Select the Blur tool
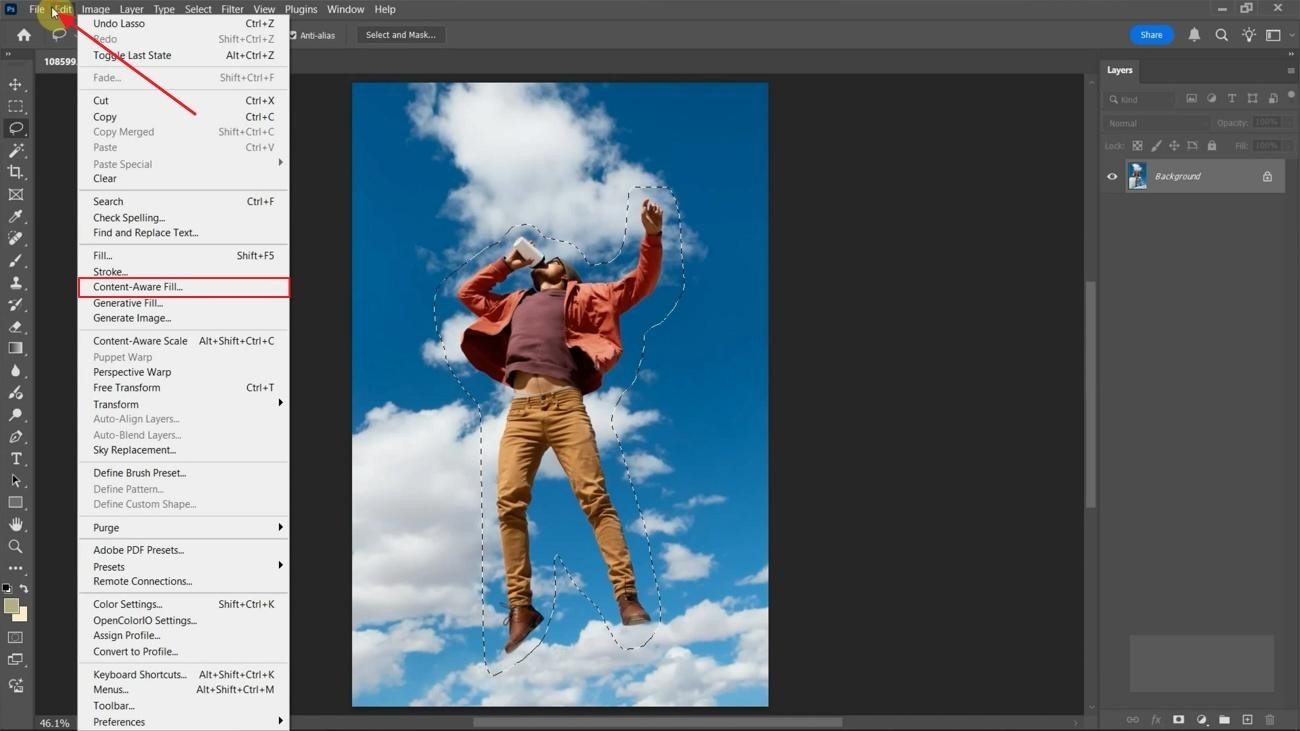1300x731 pixels. click(x=15, y=370)
